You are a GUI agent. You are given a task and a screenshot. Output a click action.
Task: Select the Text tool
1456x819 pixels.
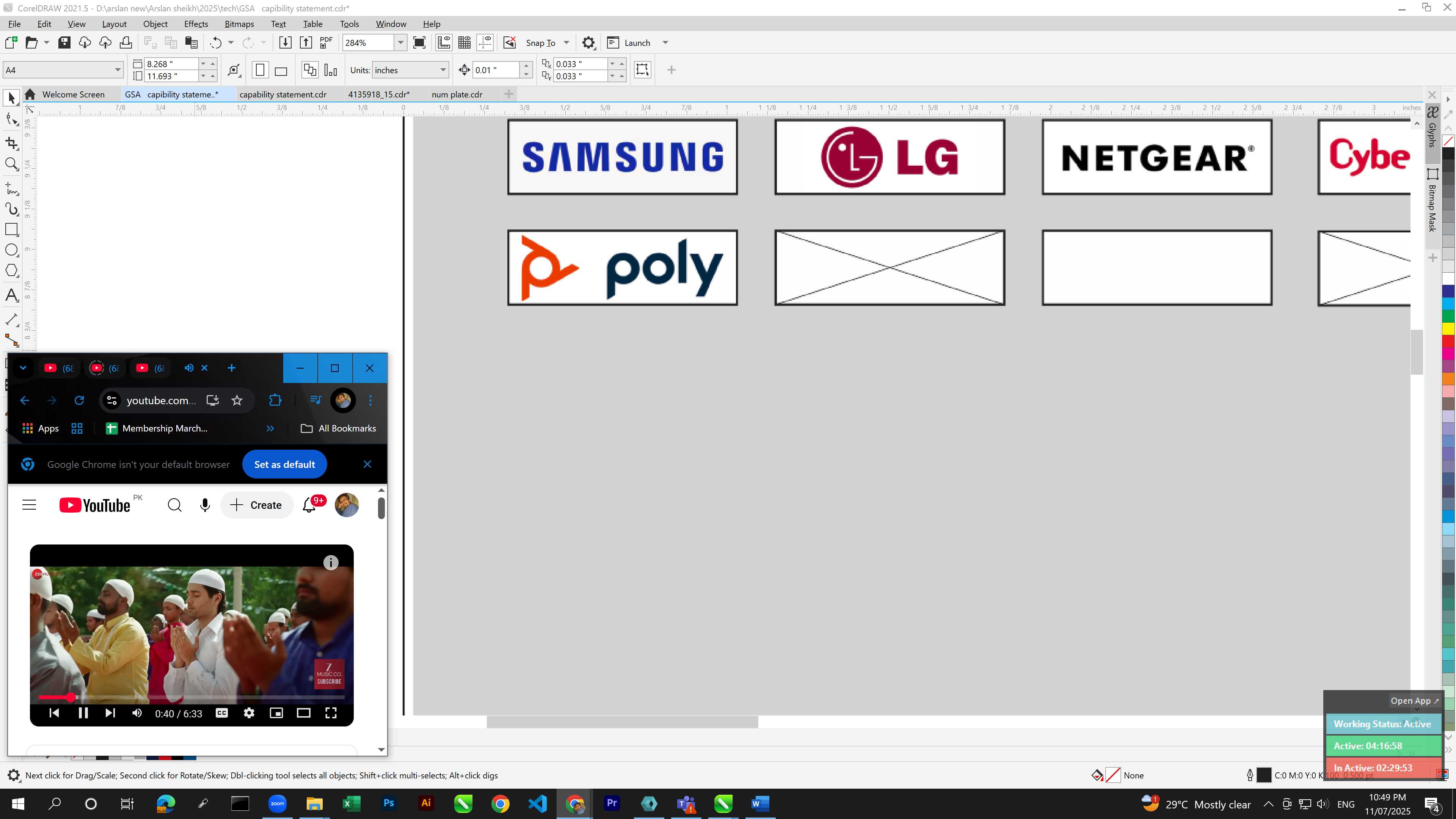11,295
